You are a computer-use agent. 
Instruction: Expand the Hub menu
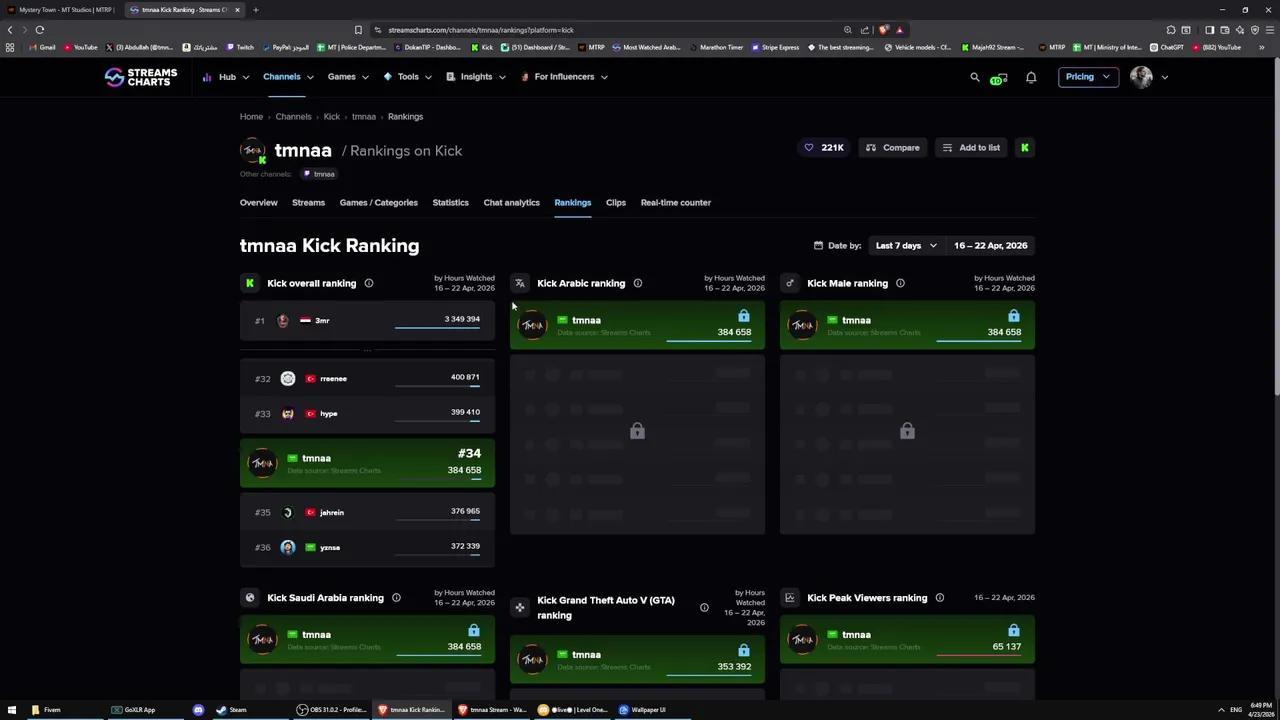(x=227, y=77)
